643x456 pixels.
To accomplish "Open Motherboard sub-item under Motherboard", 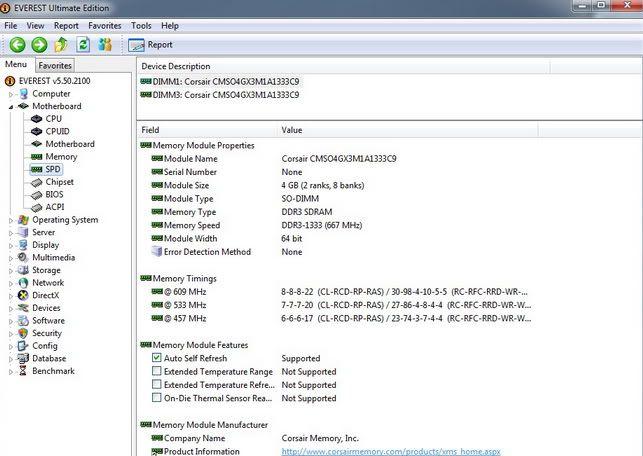I will click(x=70, y=144).
